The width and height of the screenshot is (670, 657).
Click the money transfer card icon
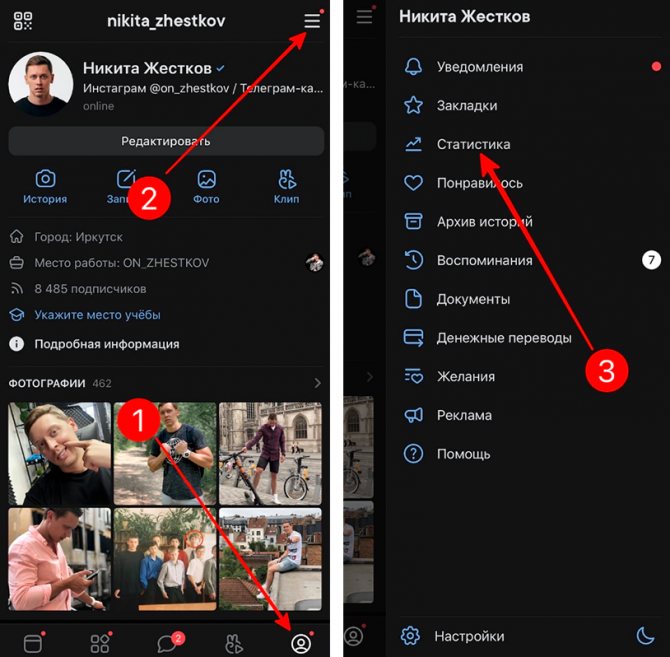[413, 337]
